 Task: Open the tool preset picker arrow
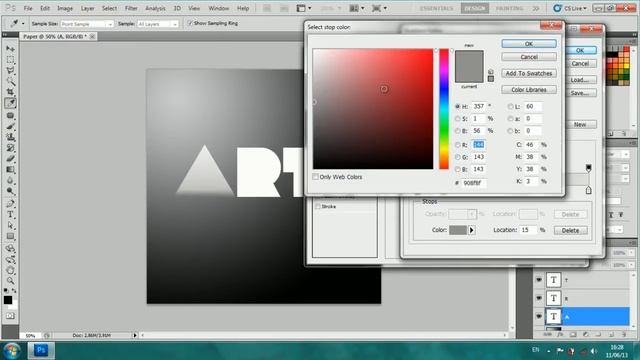pyautogui.click(x=23, y=24)
